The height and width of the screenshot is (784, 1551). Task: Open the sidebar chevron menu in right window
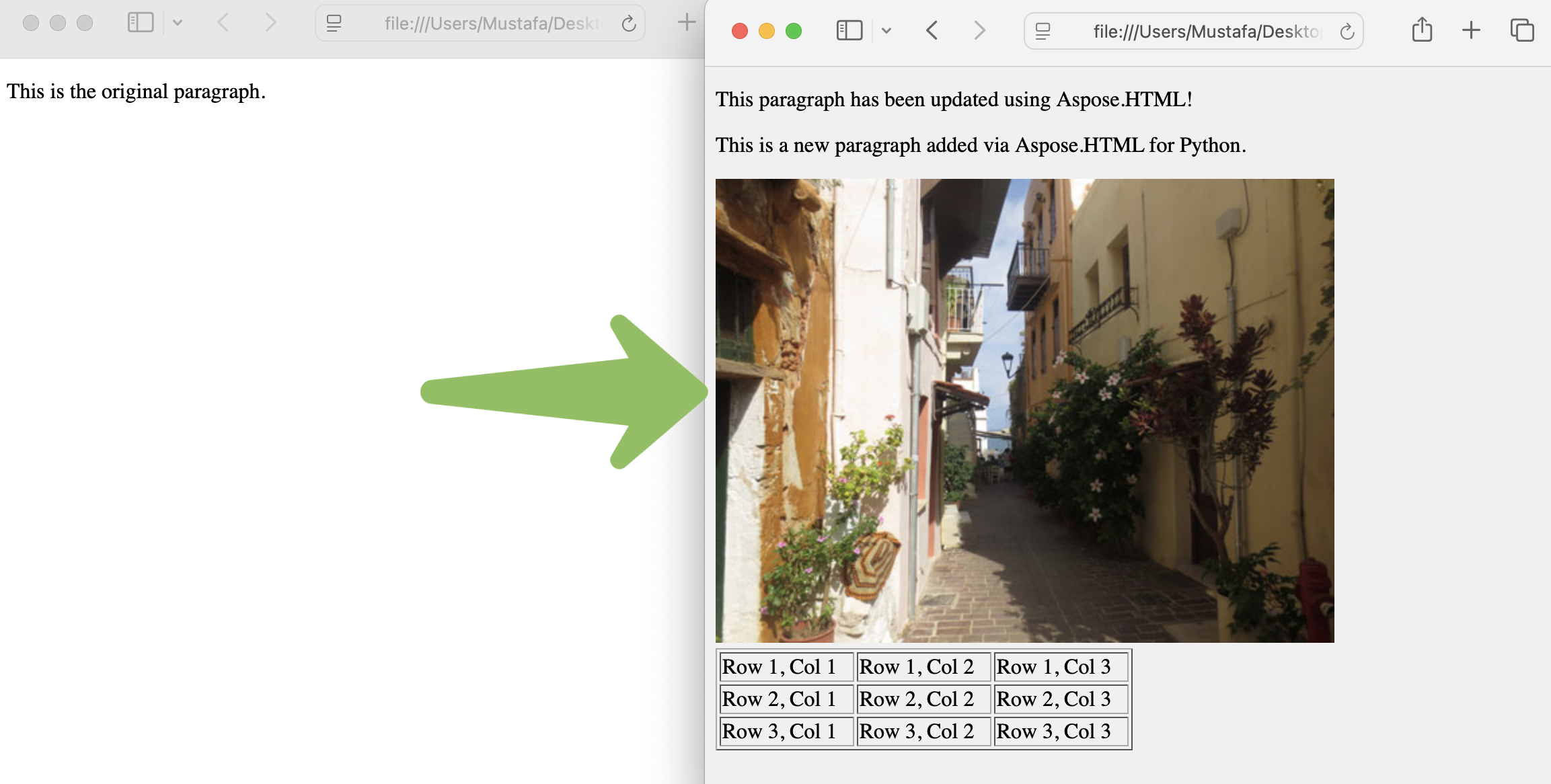[x=886, y=30]
